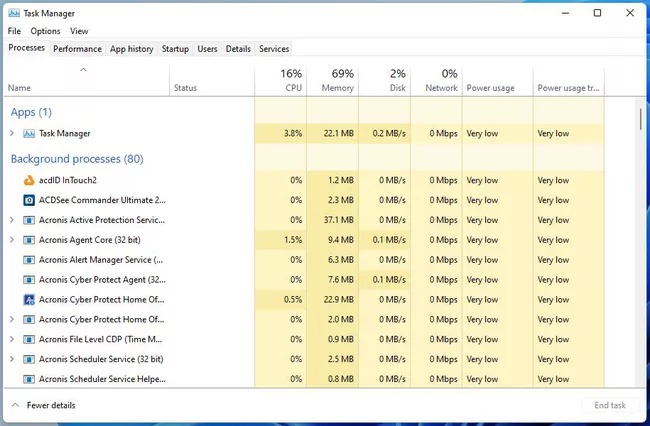
Task: Minimize the Task Manager window
Action: pos(565,13)
